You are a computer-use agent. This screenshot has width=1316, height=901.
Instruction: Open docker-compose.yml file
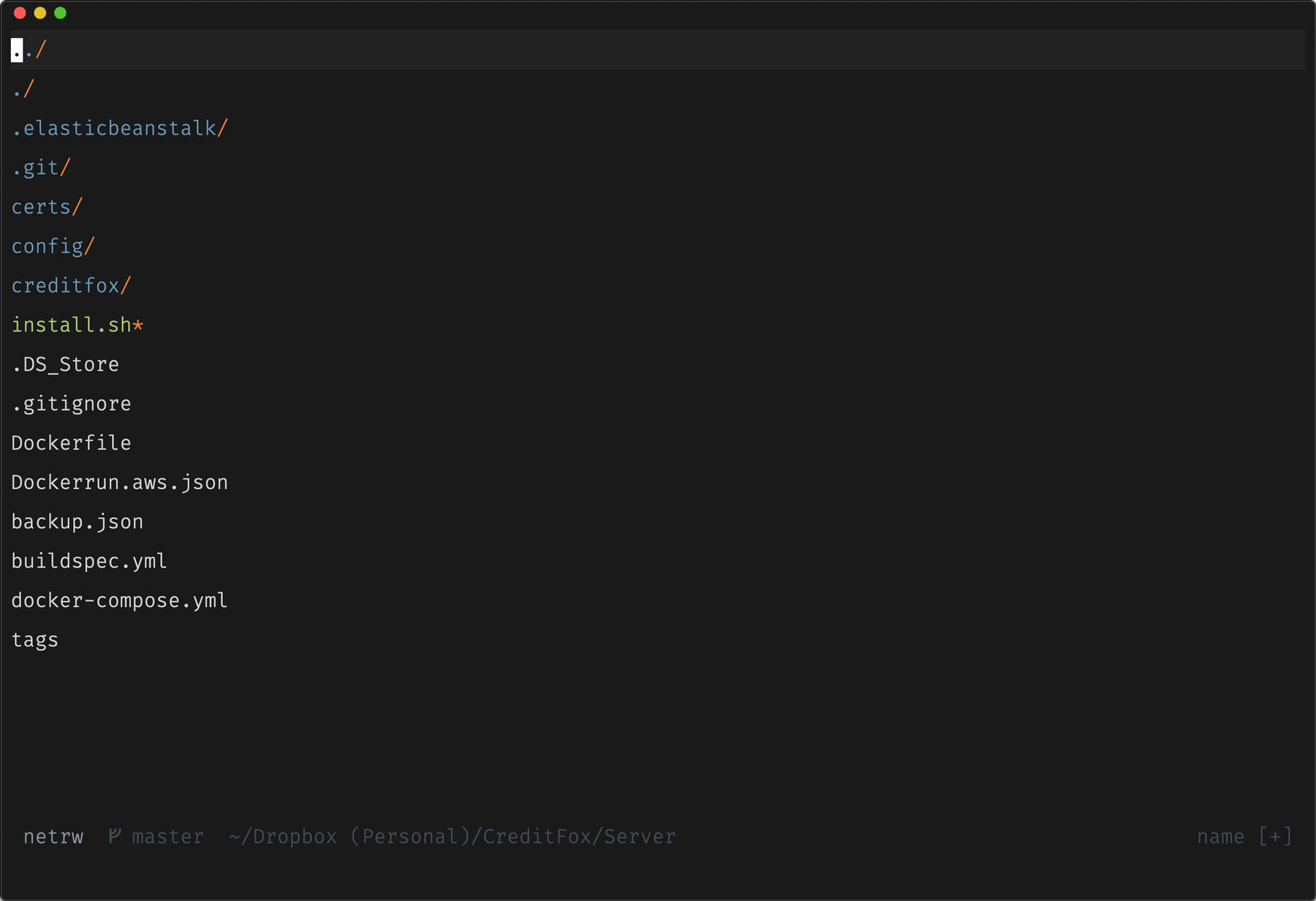point(120,600)
